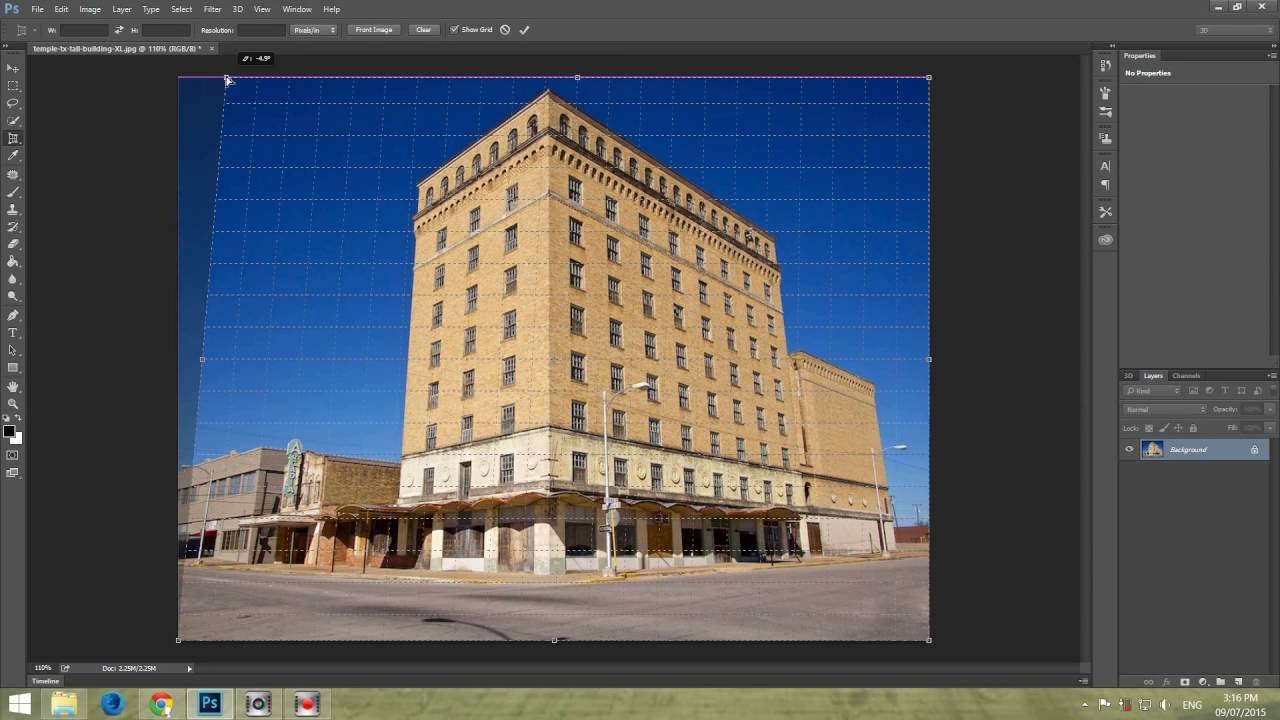Open the Filter menu

pyautogui.click(x=212, y=9)
